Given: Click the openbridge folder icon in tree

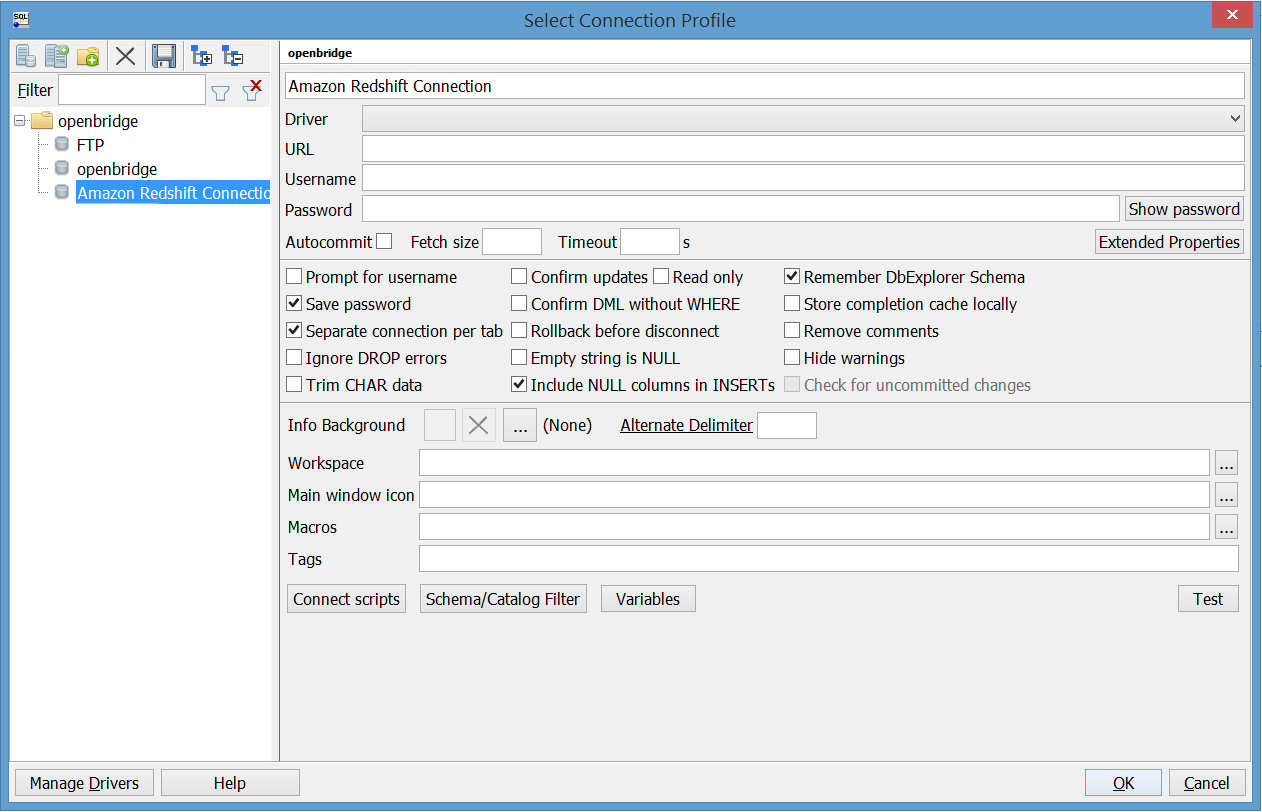Looking at the screenshot, I should point(42,121).
